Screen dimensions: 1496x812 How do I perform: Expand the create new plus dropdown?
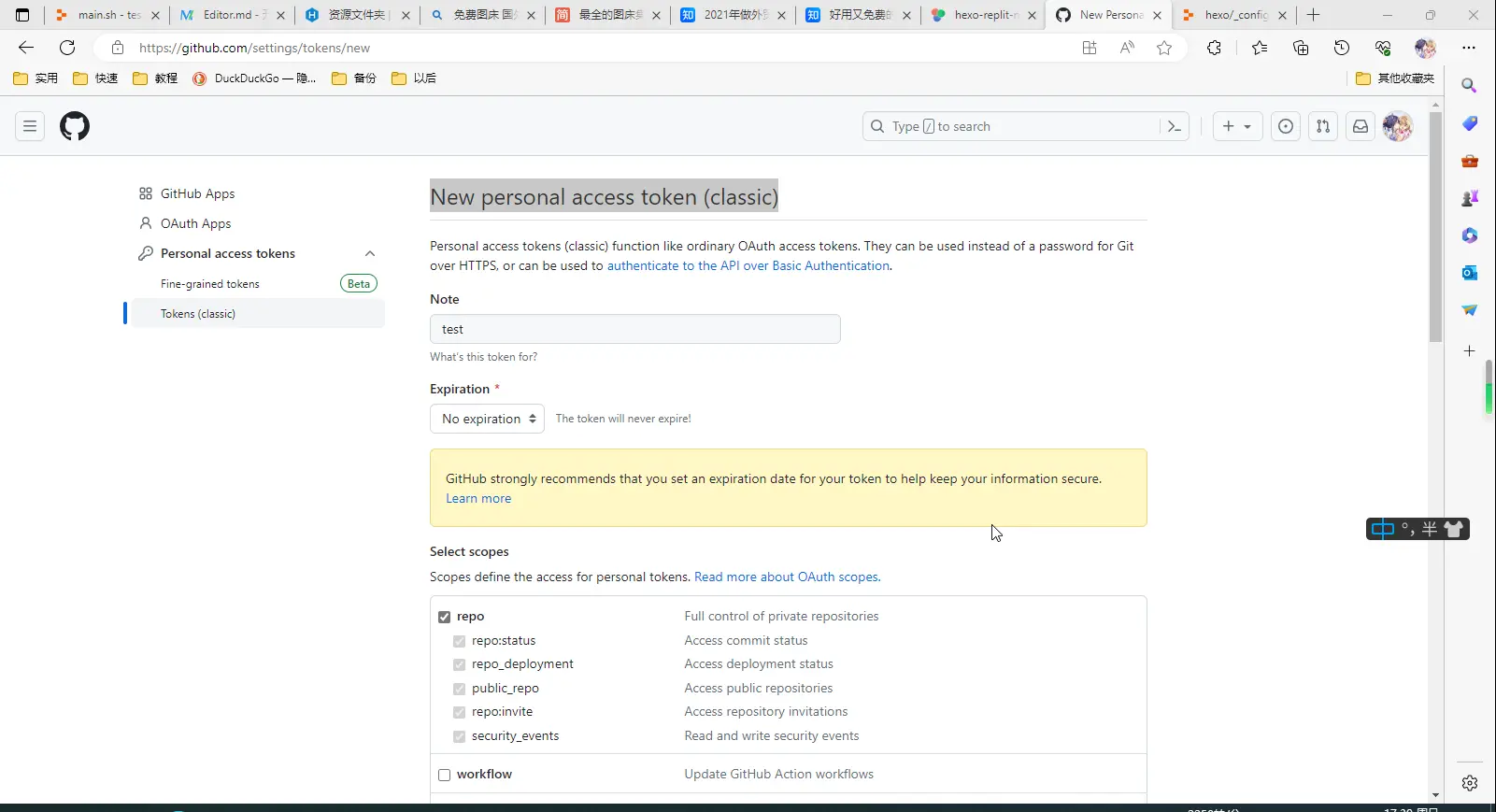tap(1237, 126)
